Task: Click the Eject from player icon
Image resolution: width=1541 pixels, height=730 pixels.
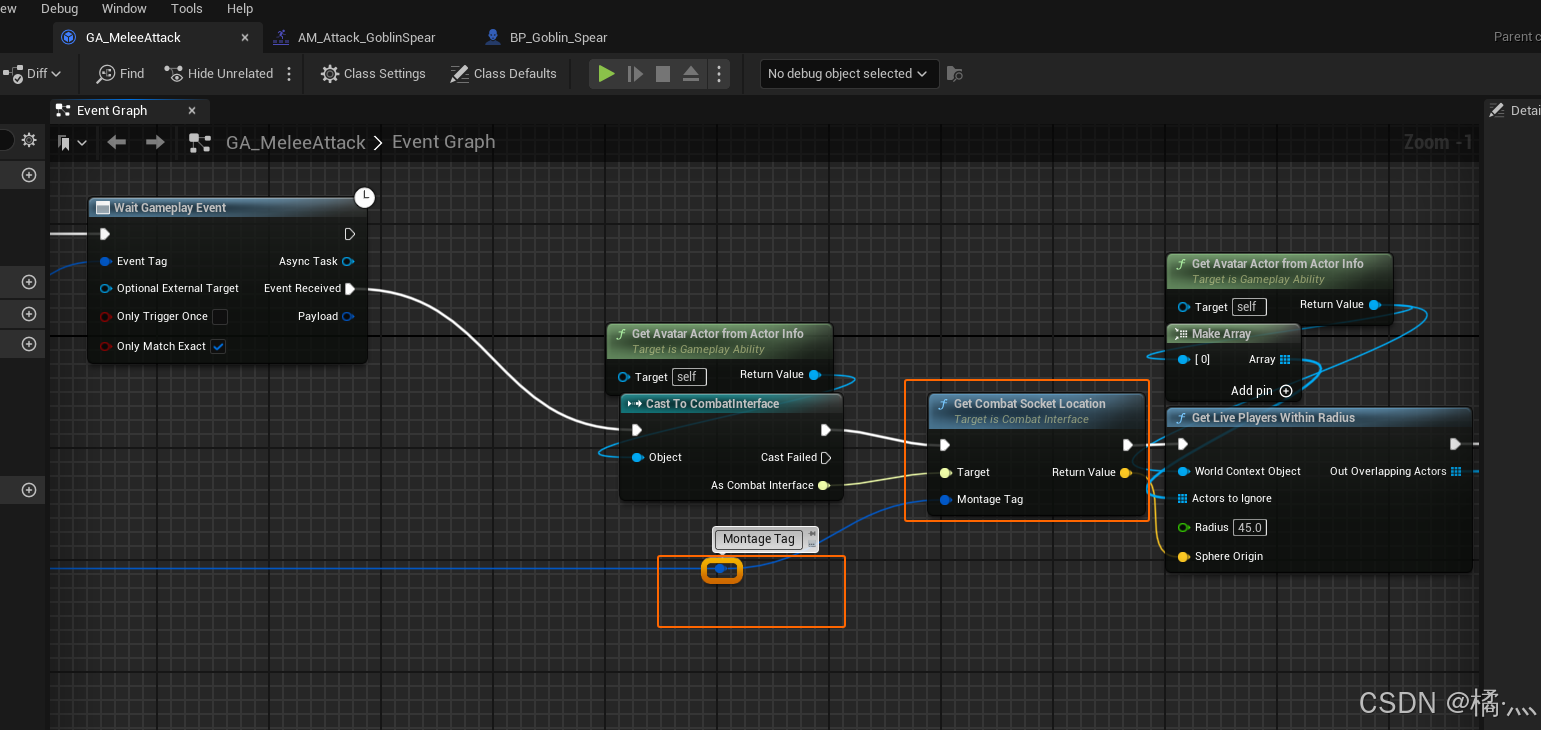Action: pyautogui.click(x=691, y=74)
